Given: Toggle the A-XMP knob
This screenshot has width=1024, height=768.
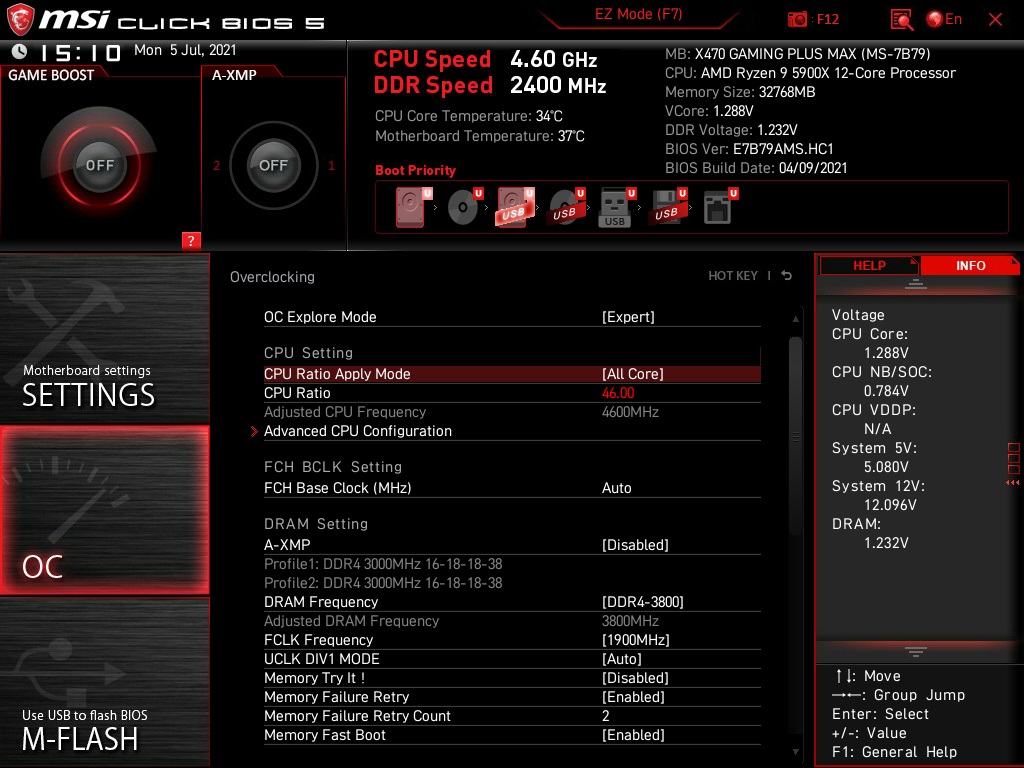Looking at the screenshot, I should tap(273, 165).
